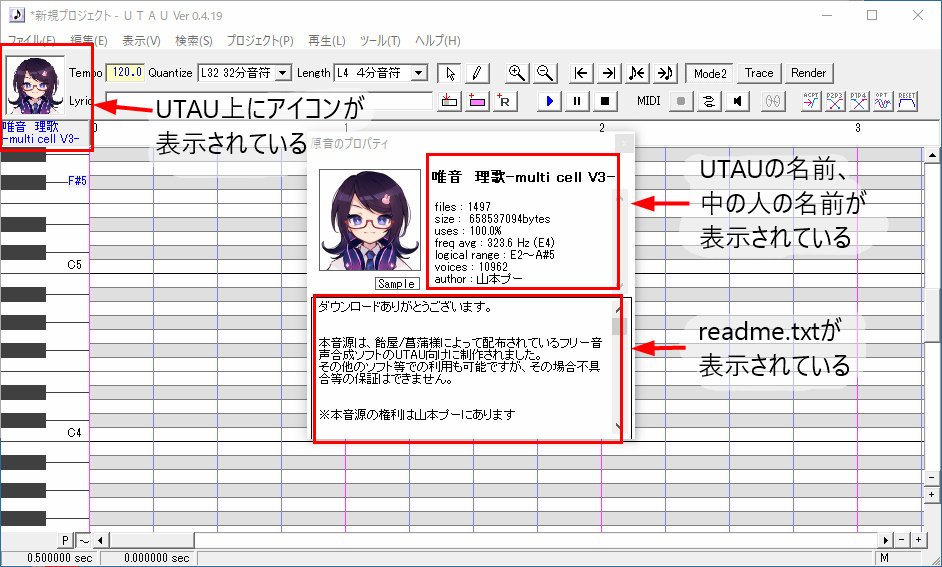The image size is (942, 567).
Task: Click the author : 山本ブー line
Action: pyautogui.click(x=479, y=279)
